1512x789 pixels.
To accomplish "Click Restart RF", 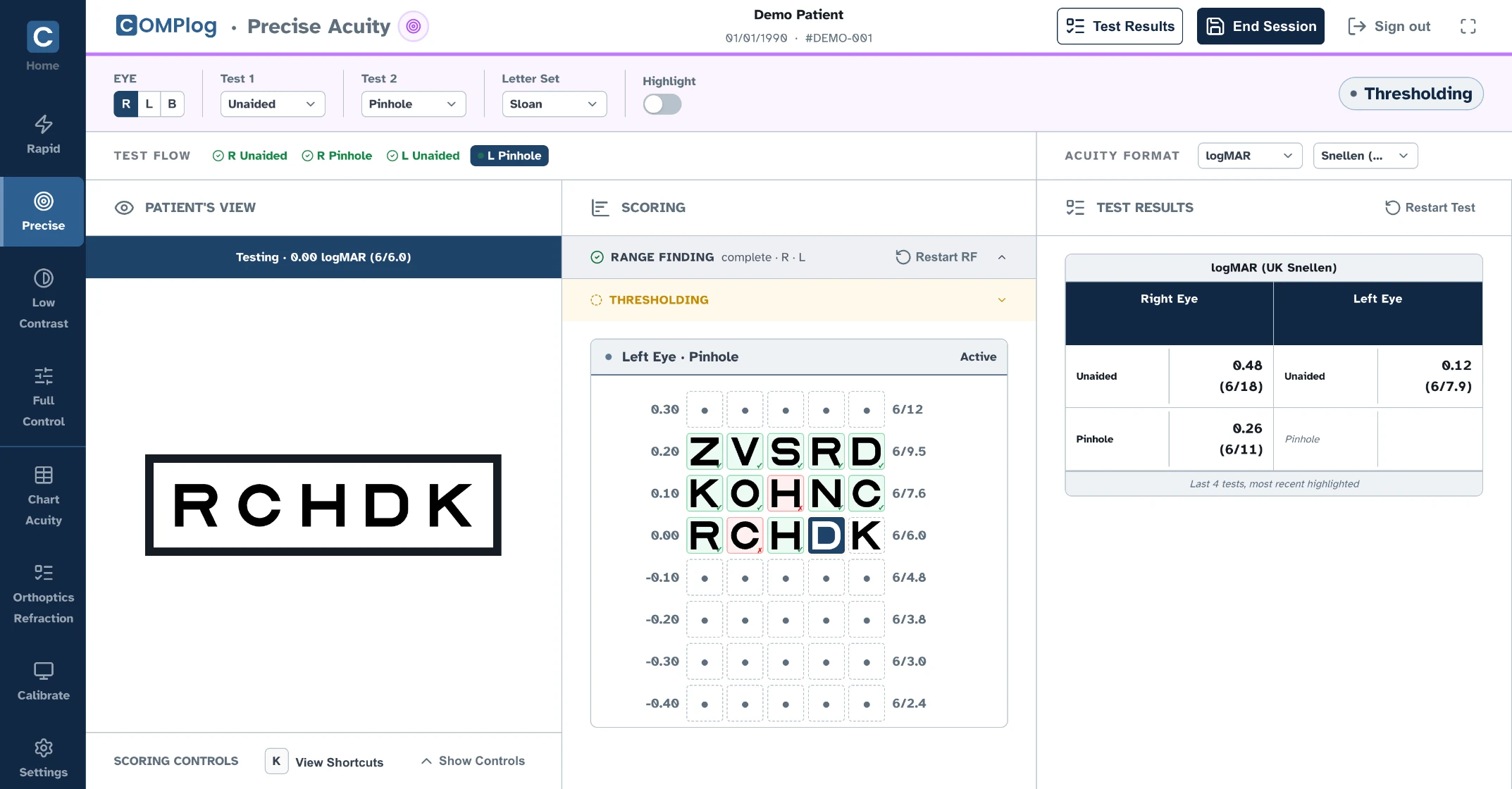I will click(x=936, y=257).
